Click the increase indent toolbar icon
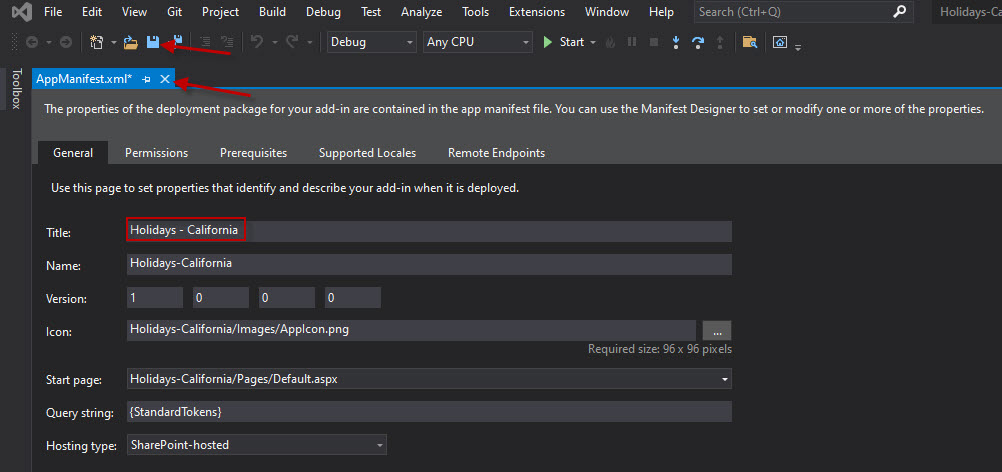Viewport: 1002px width, 472px height. pyautogui.click(x=227, y=42)
